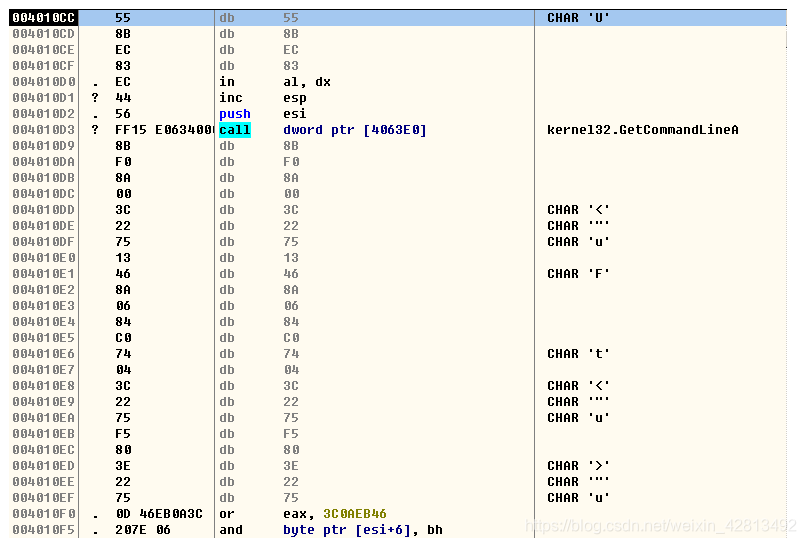This screenshot has width=806, height=544.
Task: Click the question mark at 004010D3
Action: (95, 130)
